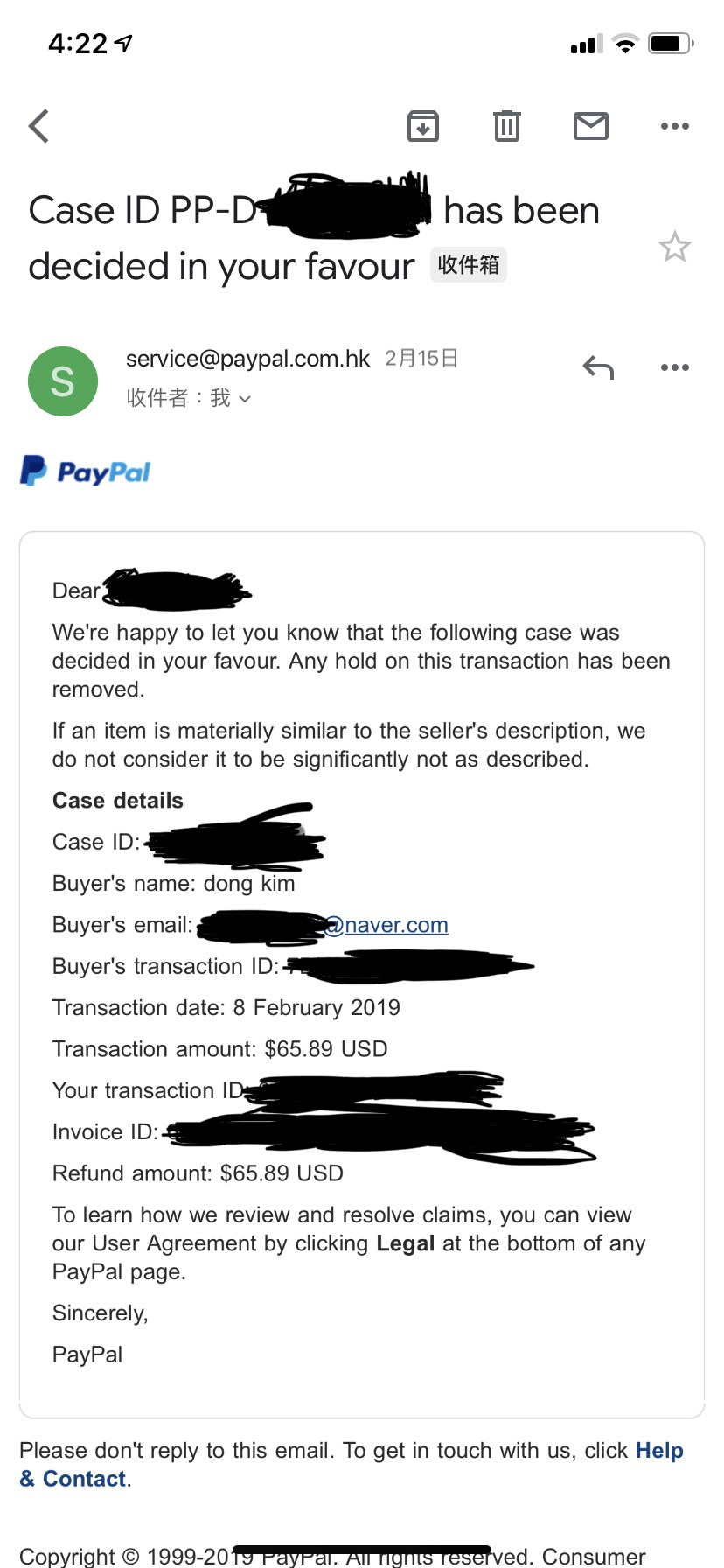Open the @naver.com buyer email link
The height and width of the screenshot is (1568, 724).
tap(386, 925)
